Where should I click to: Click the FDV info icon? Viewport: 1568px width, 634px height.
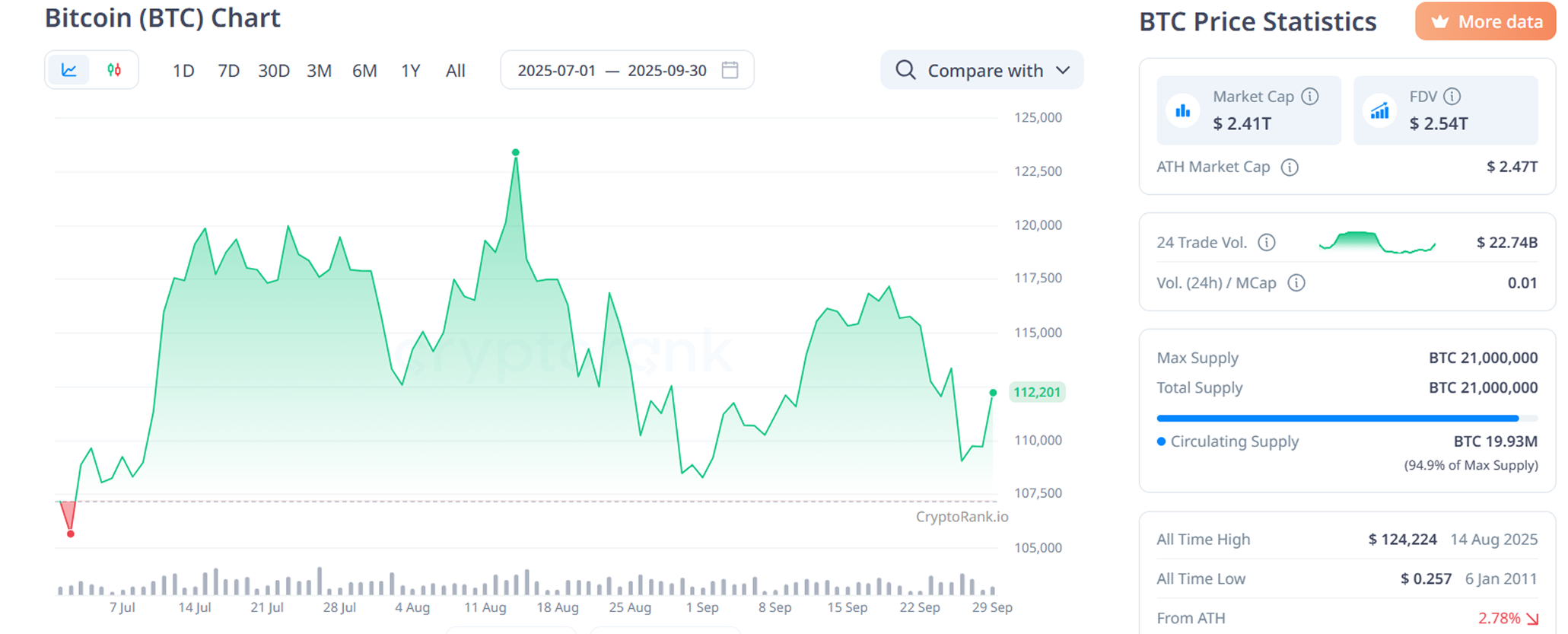click(1452, 97)
